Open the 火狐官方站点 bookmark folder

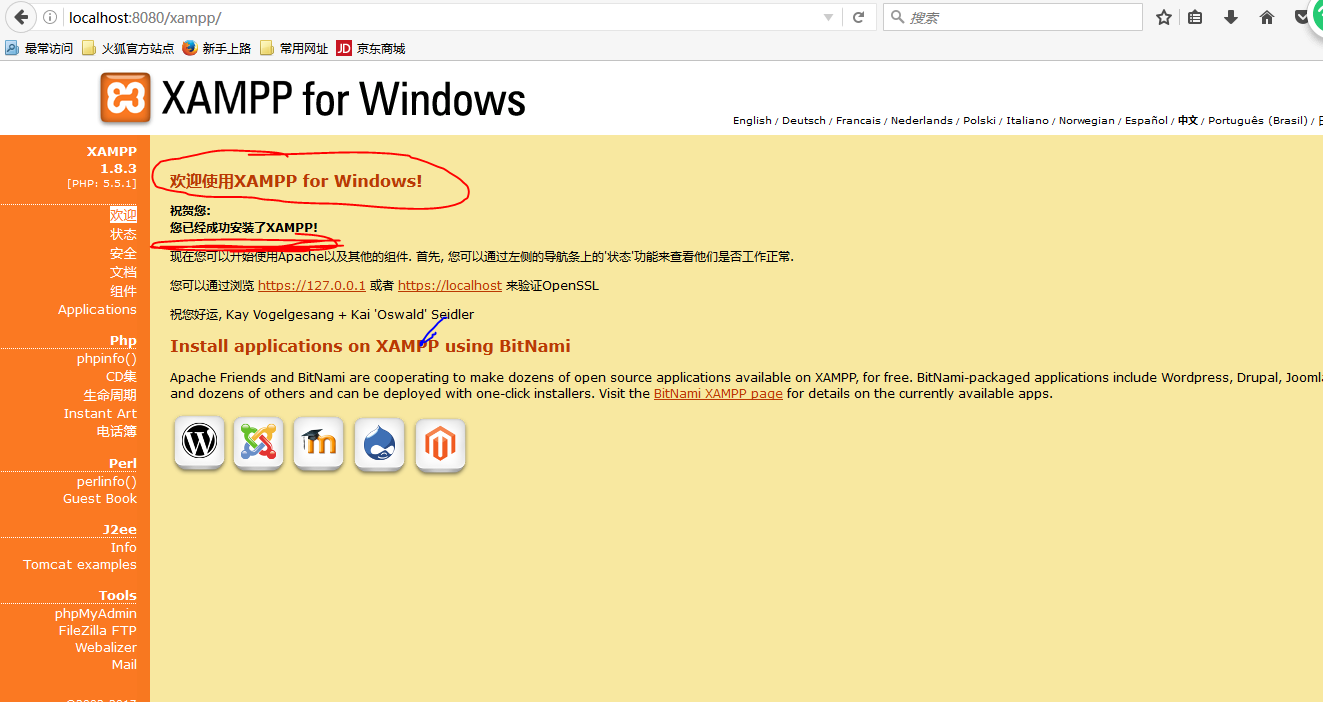point(128,48)
